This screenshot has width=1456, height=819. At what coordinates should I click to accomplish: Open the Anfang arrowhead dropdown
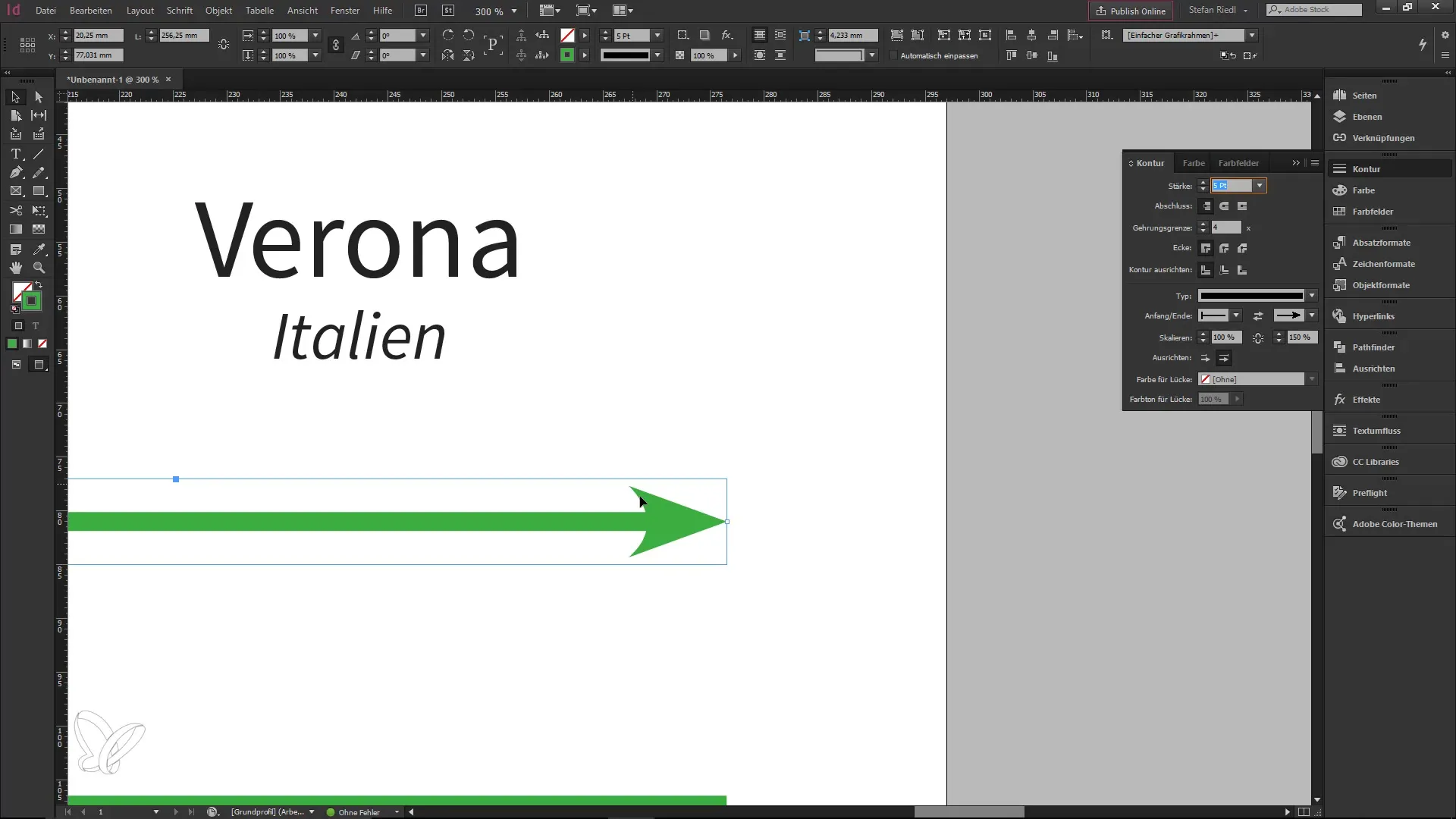pos(1236,315)
